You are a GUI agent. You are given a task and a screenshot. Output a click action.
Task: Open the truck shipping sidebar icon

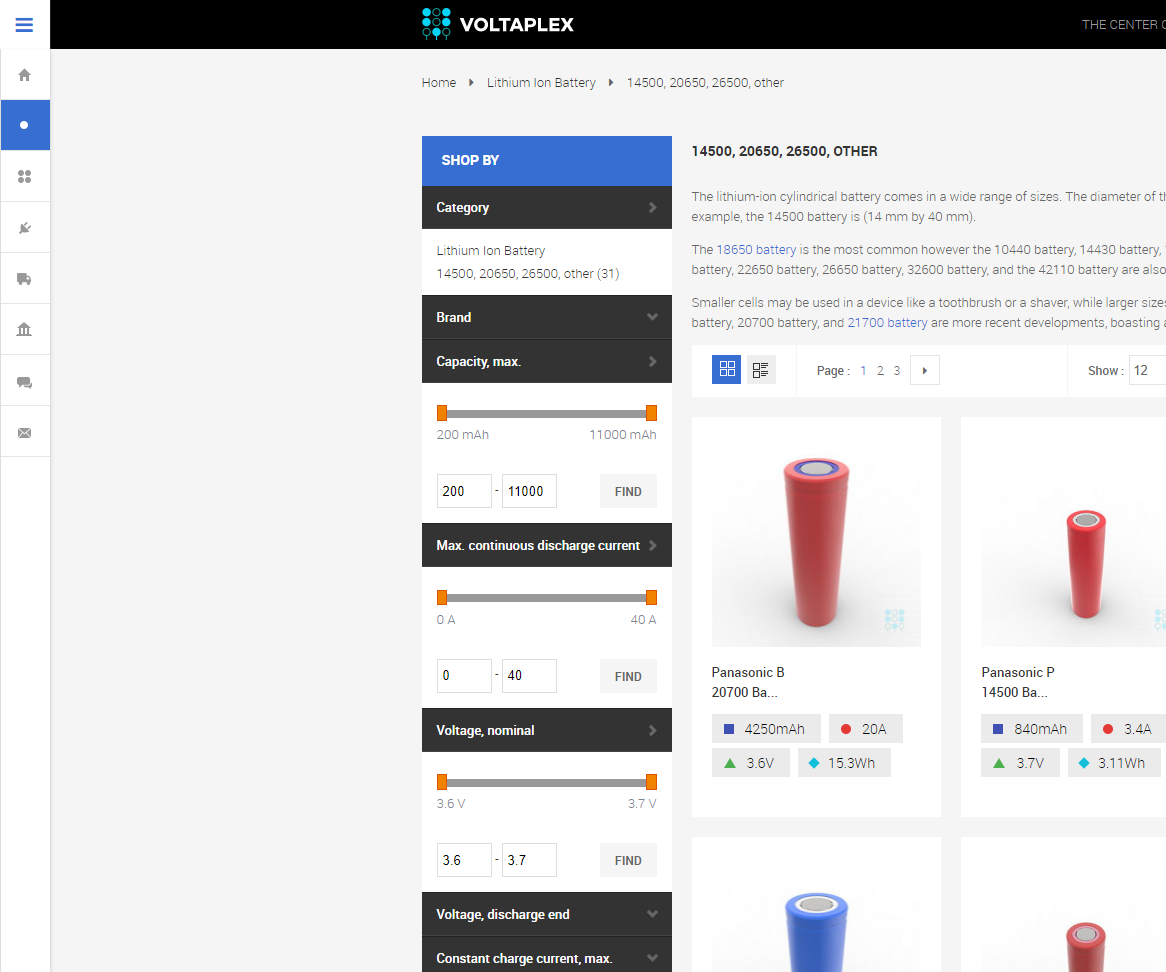tap(25, 279)
